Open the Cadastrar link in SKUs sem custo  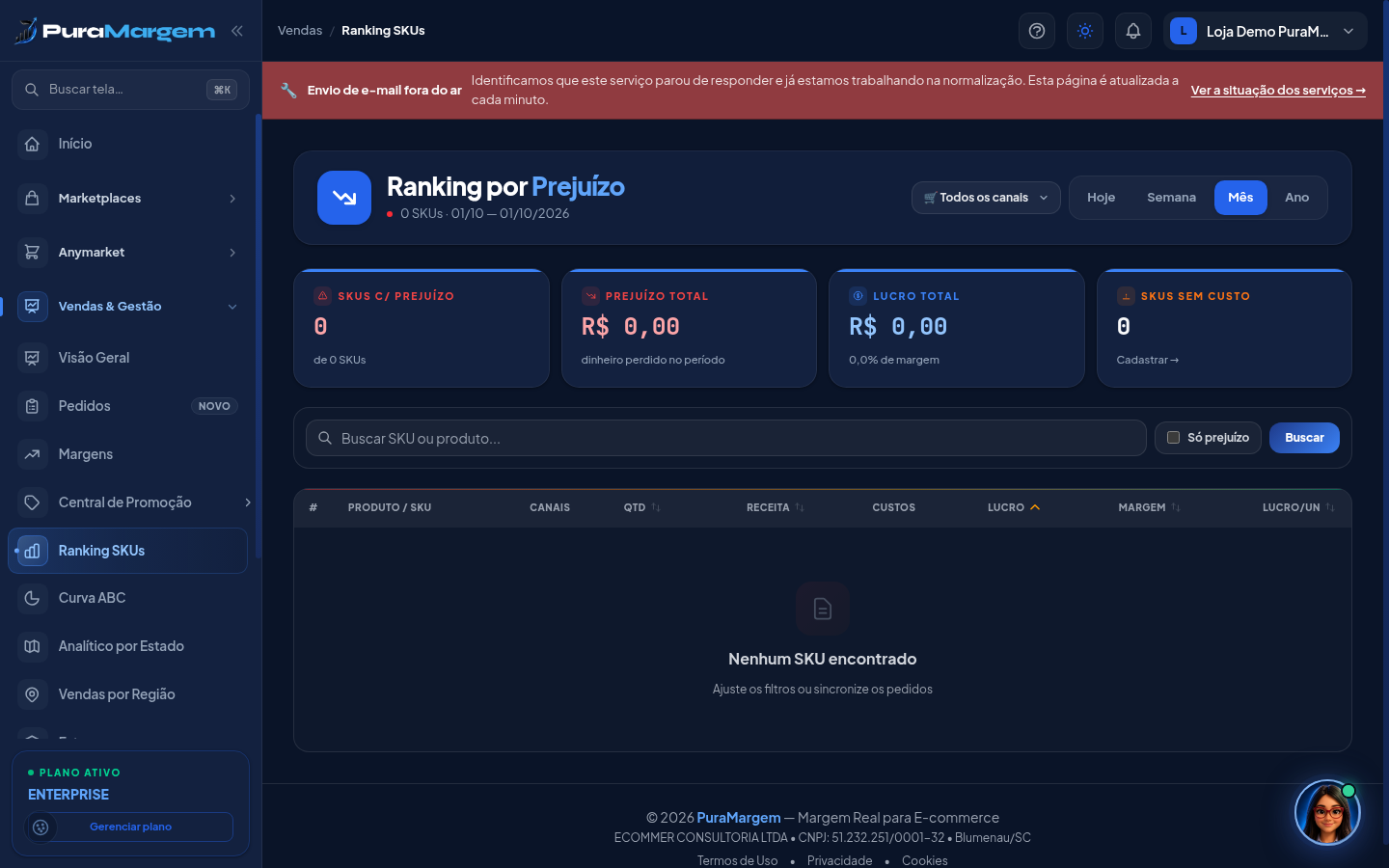tap(1148, 360)
